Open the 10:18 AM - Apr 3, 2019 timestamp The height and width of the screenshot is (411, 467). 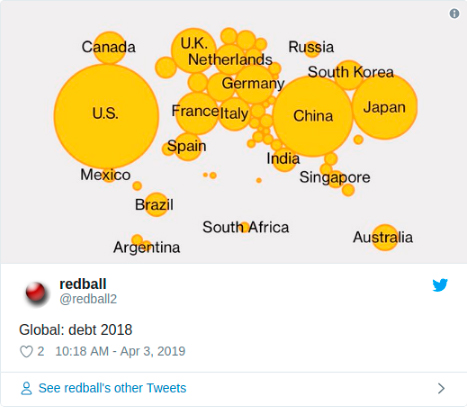(x=120, y=351)
